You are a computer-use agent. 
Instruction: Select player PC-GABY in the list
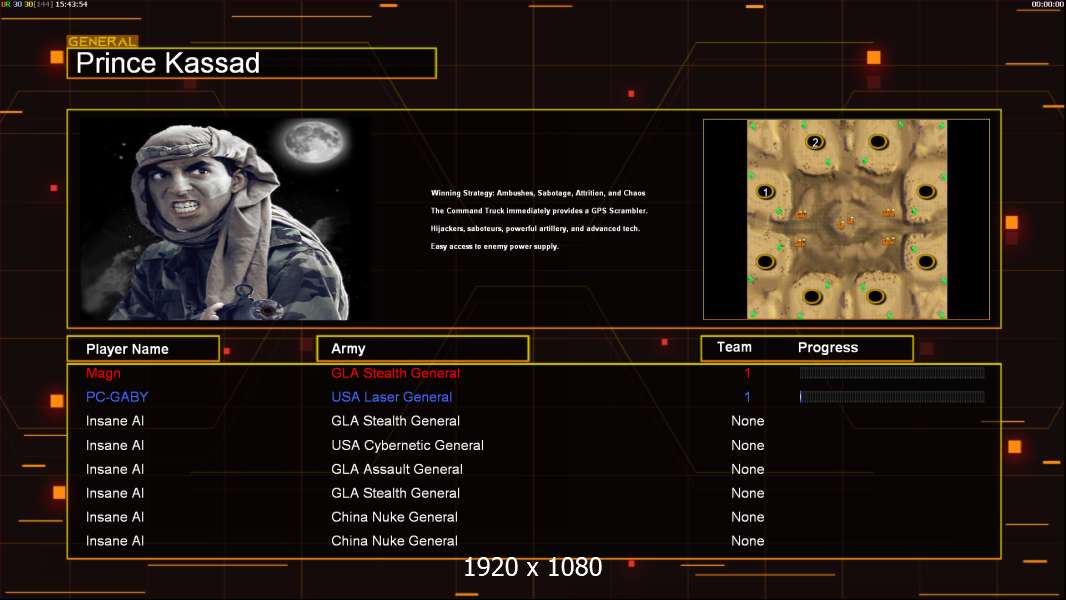[117, 397]
